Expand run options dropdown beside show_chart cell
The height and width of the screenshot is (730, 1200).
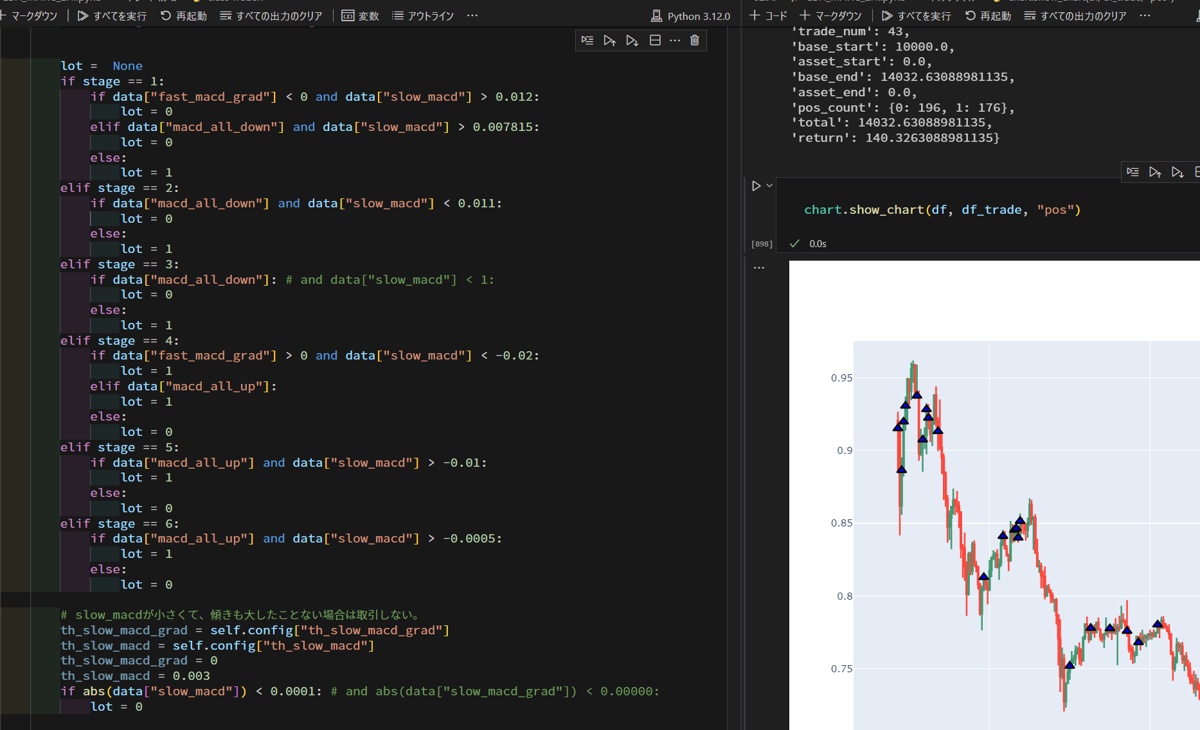pos(769,186)
